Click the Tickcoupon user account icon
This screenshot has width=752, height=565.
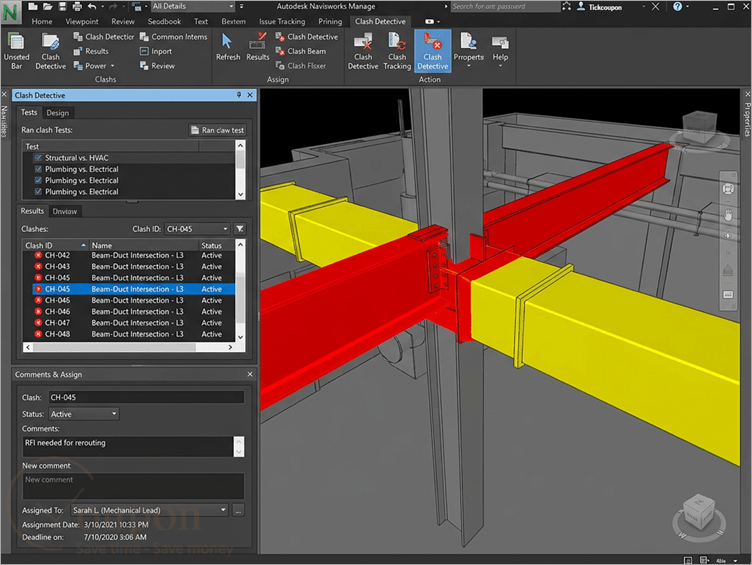[581, 7]
